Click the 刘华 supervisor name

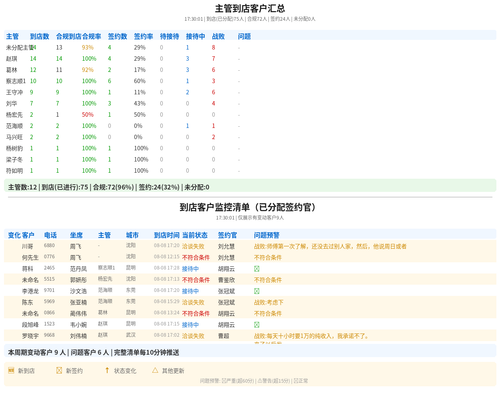point(12,104)
